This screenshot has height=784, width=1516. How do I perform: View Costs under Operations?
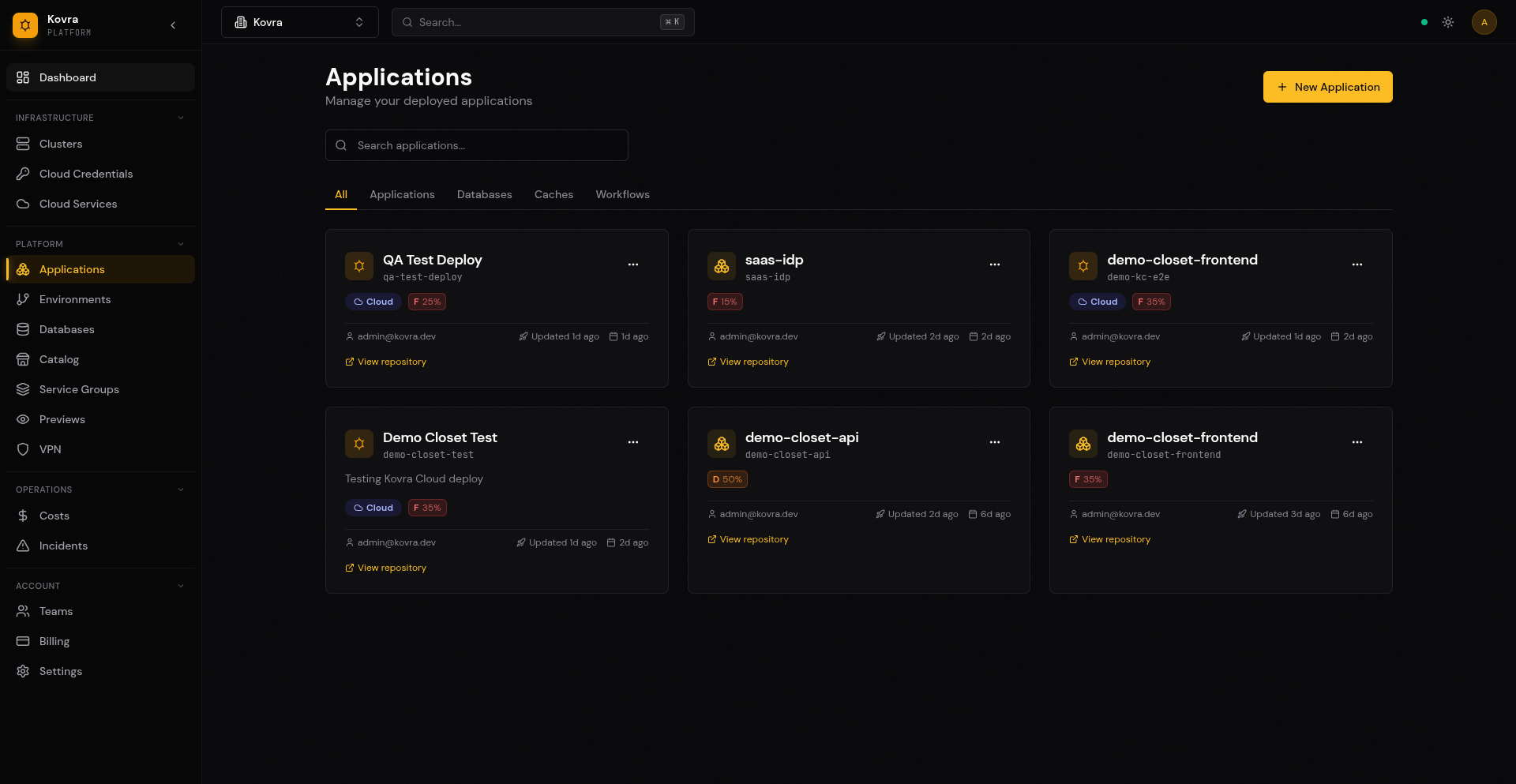[x=100, y=516]
